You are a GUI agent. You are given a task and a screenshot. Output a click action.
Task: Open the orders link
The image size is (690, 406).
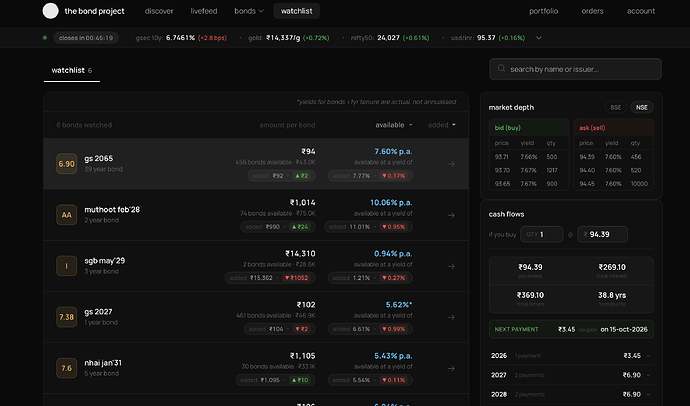pos(592,11)
